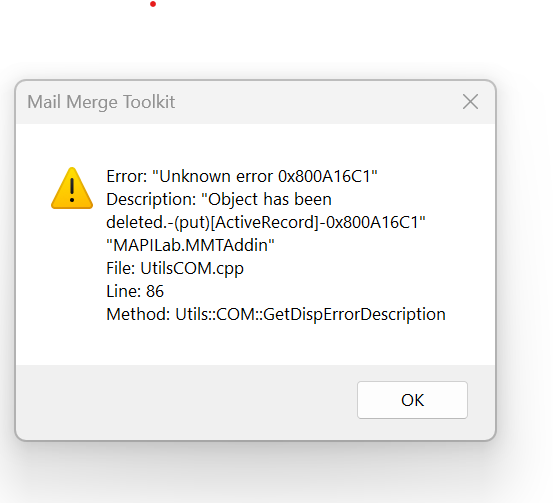The width and height of the screenshot is (553, 503).
Task: Click the "Error:" label at the start
Action: click(127, 176)
